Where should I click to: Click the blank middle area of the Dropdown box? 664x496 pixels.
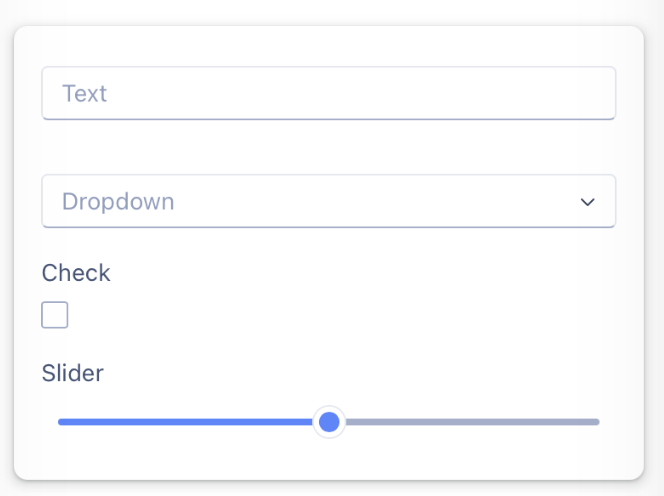coord(360,201)
